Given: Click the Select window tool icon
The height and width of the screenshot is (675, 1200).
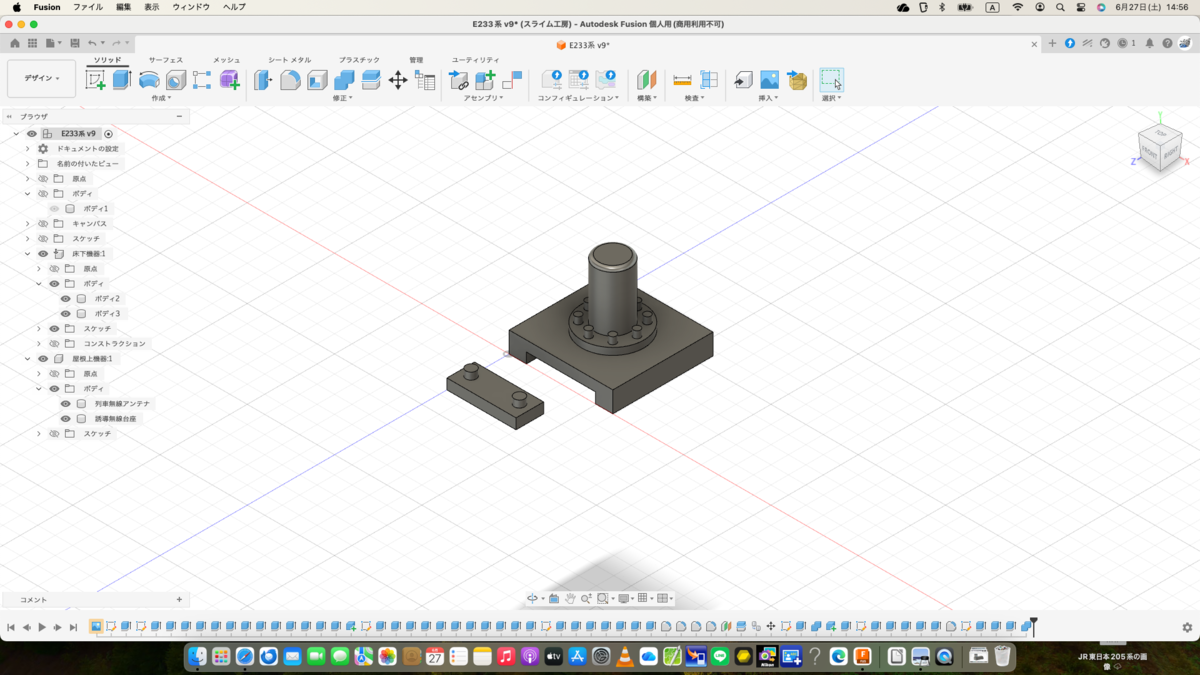Looking at the screenshot, I should pos(832,80).
